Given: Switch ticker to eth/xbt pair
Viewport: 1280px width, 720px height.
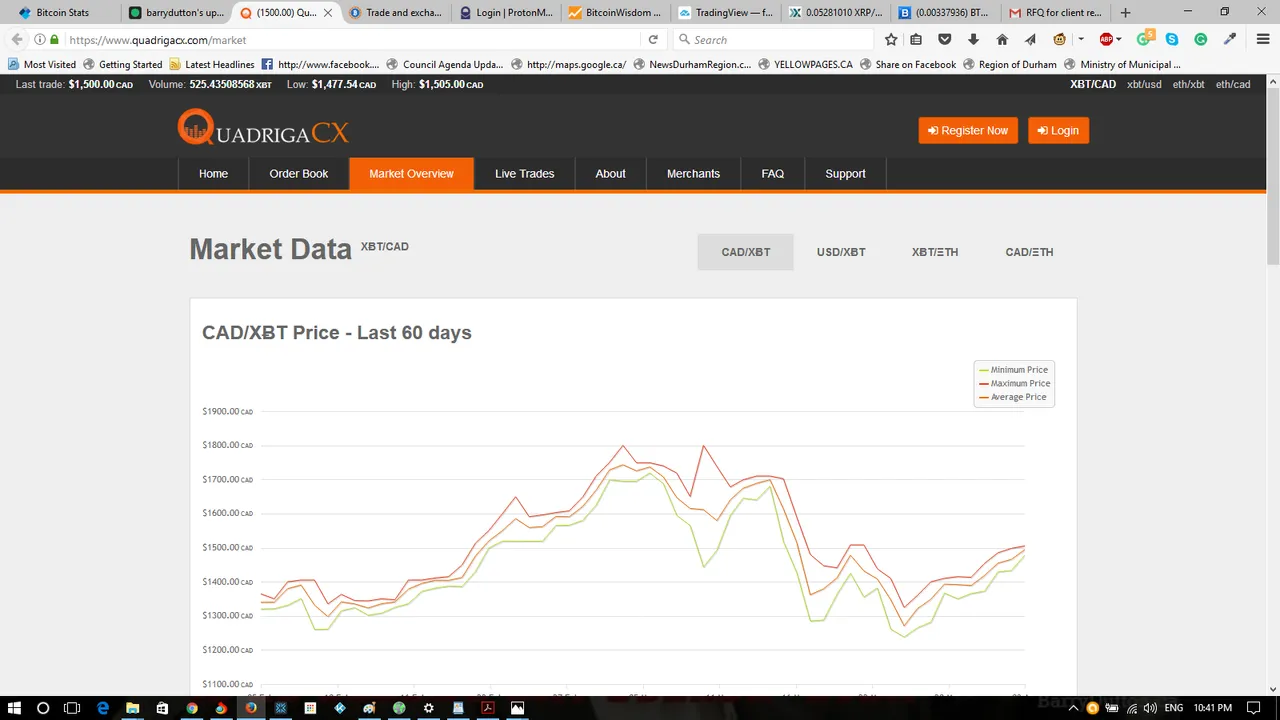Looking at the screenshot, I should point(1188,85).
